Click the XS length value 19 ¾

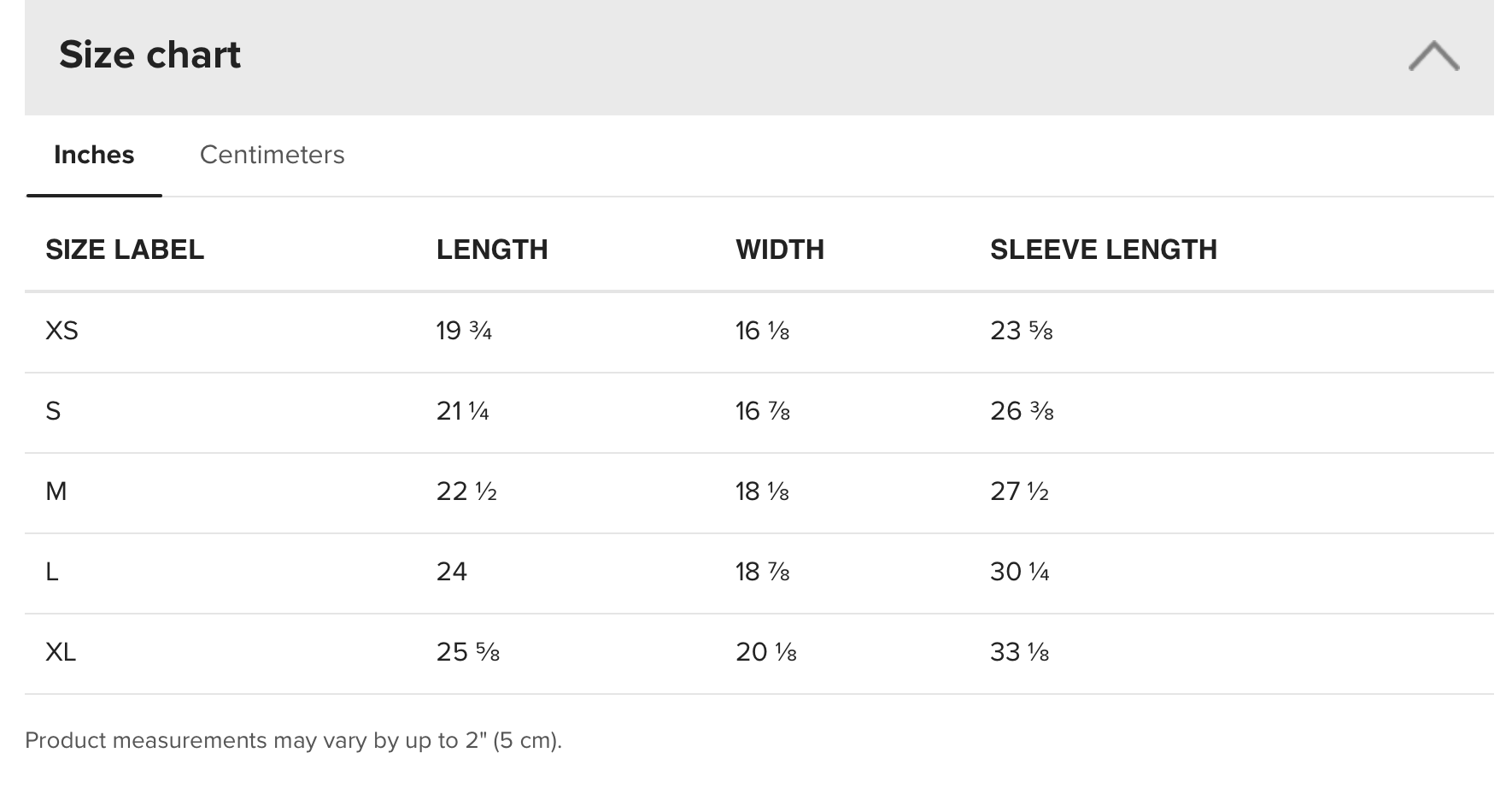click(x=464, y=331)
